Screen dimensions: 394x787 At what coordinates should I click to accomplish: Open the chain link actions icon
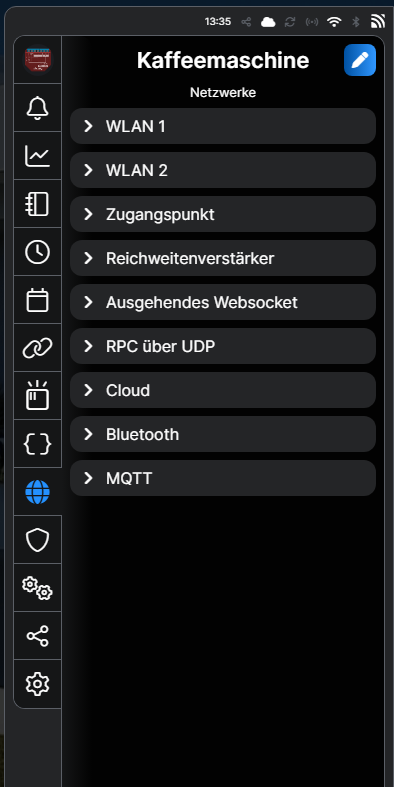pyautogui.click(x=38, y=348)
